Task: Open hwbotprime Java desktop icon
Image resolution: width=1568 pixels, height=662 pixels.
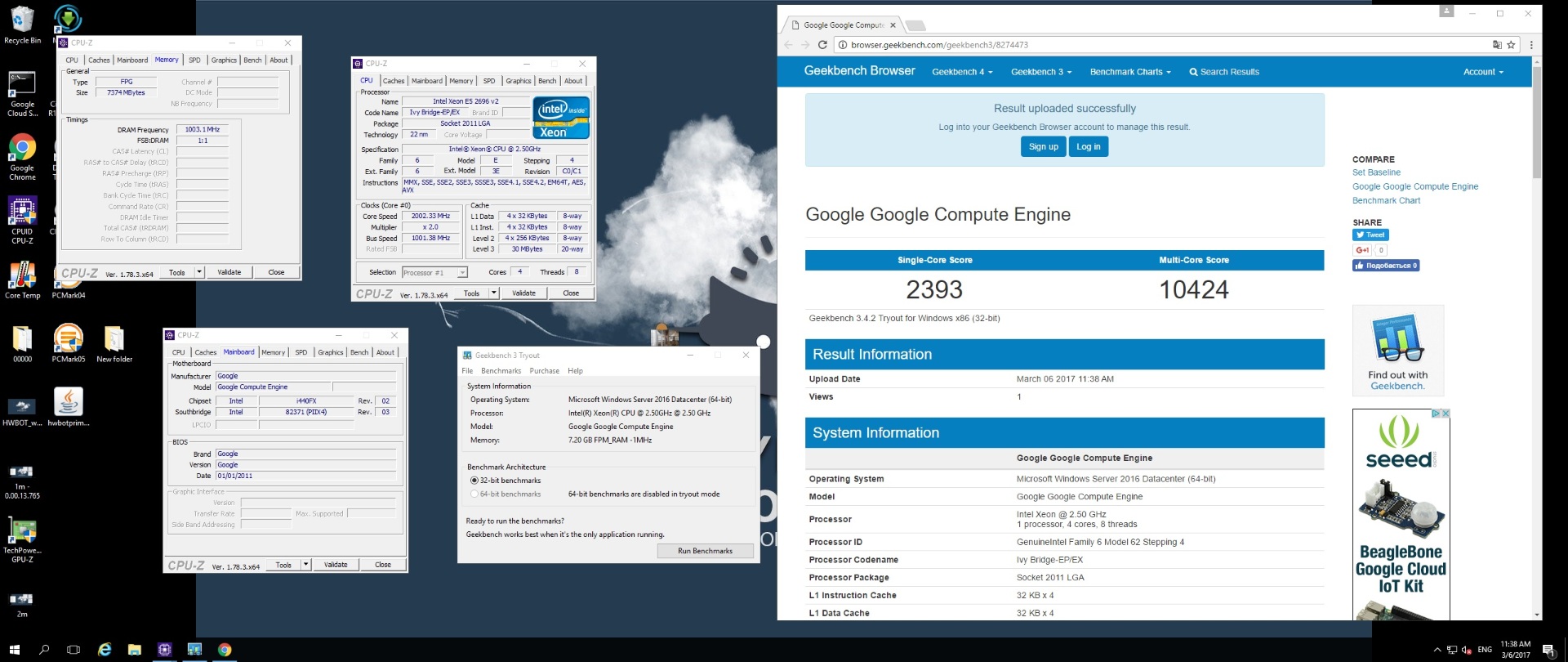Action: 68,407
